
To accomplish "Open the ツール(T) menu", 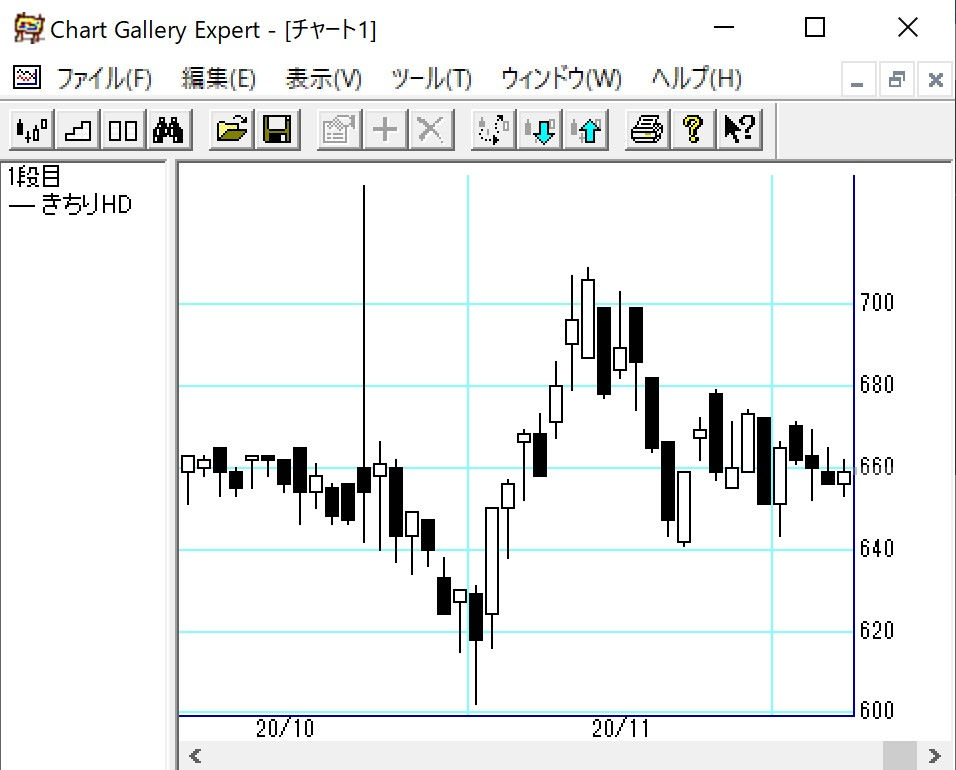I will tap(431, 79).
